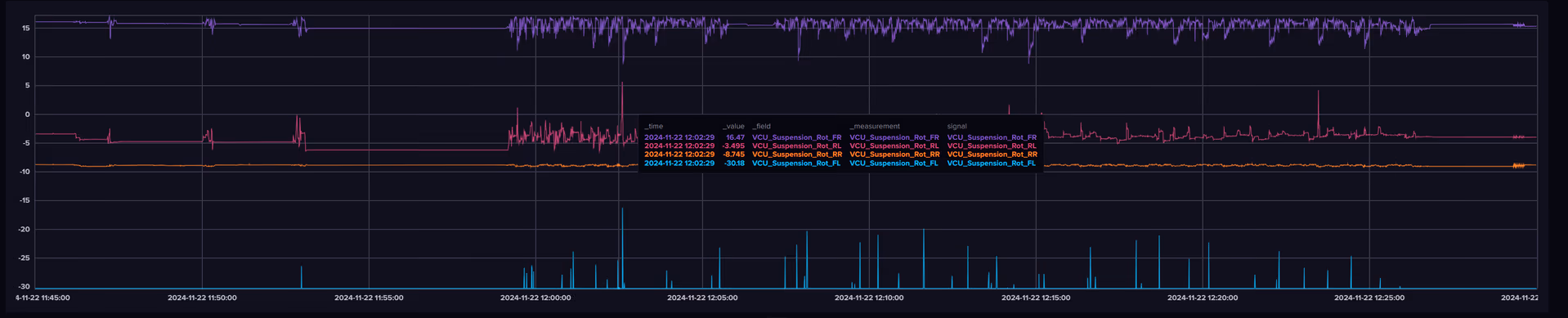
Task: Click the blue 12:02:29 timestamp in the tooltip
Action: [x=679, y=163]
